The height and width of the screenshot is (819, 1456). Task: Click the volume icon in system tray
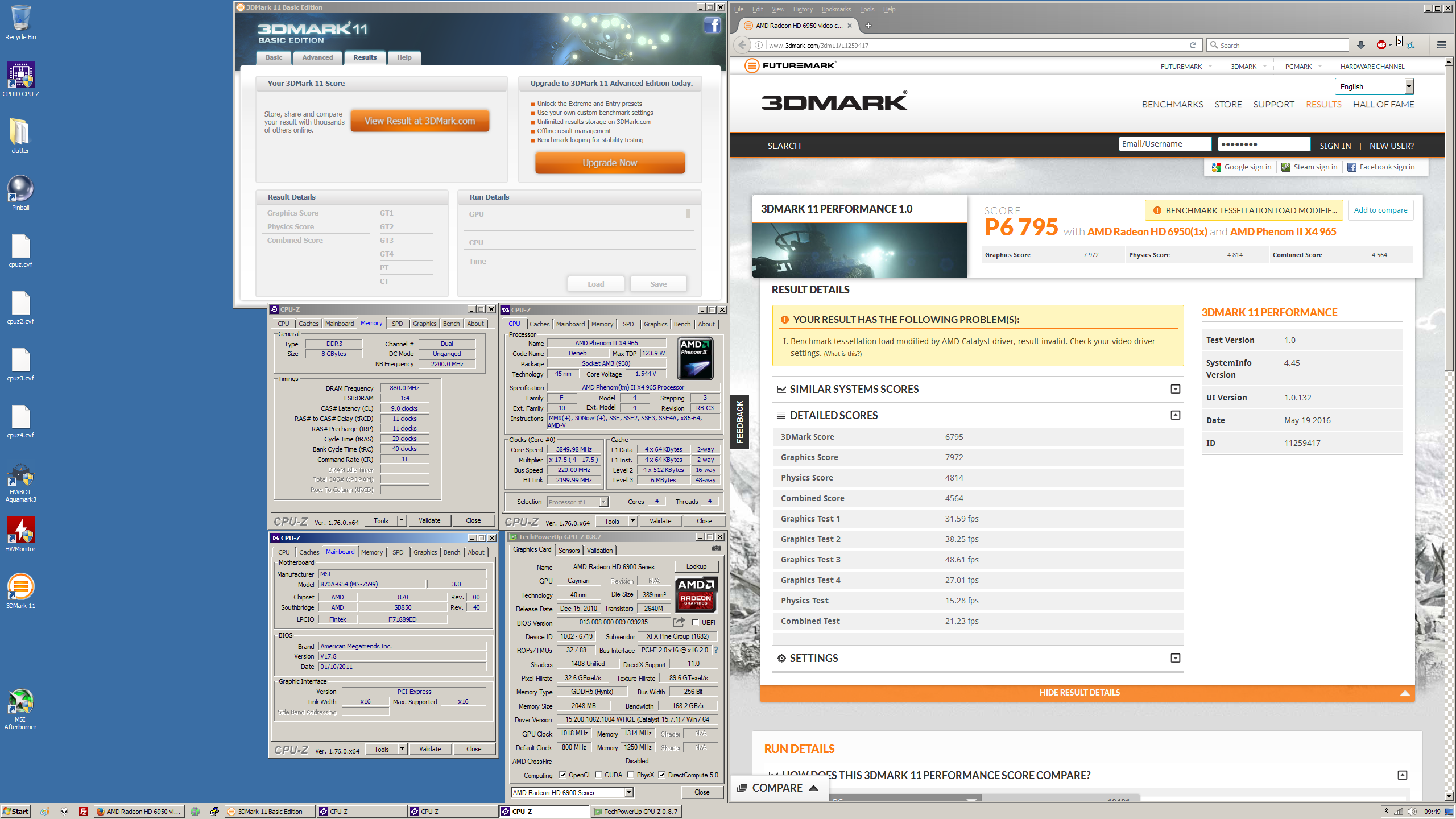[x=1412, y=812]
